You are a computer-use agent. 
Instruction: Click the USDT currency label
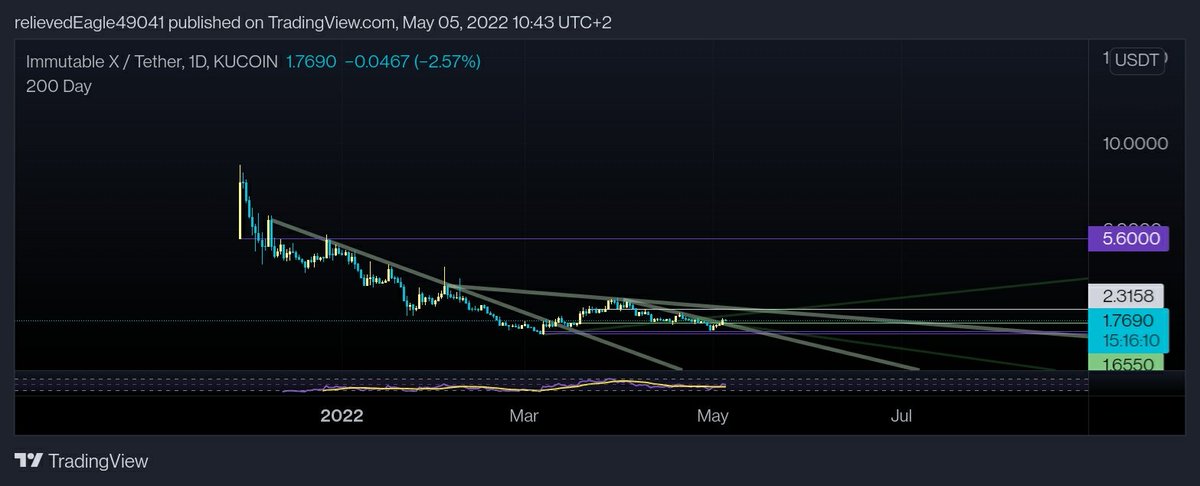click(x=1139, y=60)
